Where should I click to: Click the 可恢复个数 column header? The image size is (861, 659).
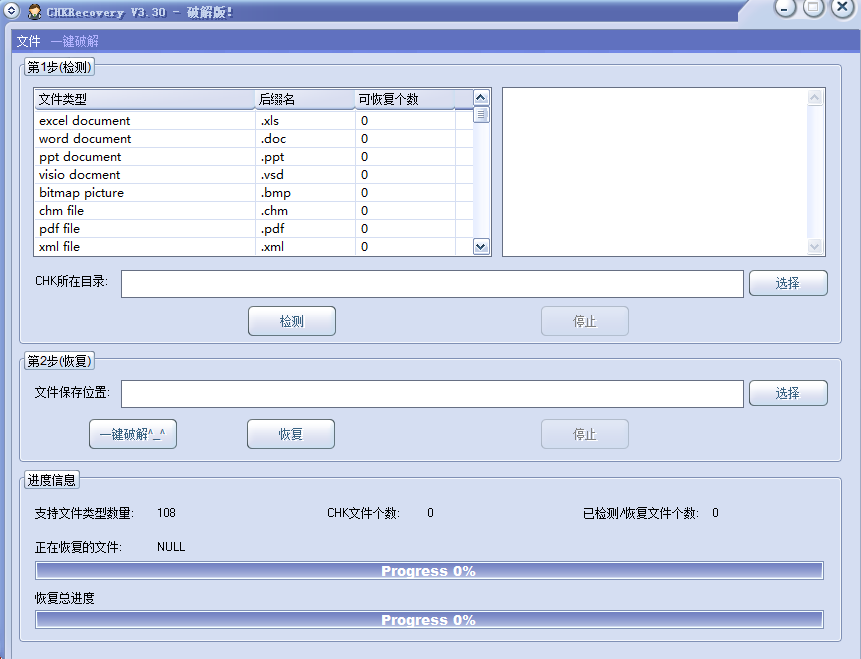404,99
